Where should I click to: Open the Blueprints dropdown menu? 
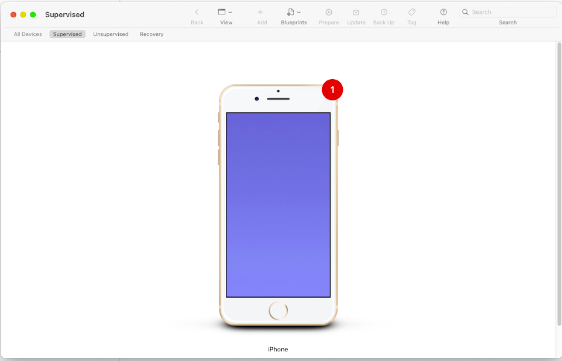pos(294,12)
